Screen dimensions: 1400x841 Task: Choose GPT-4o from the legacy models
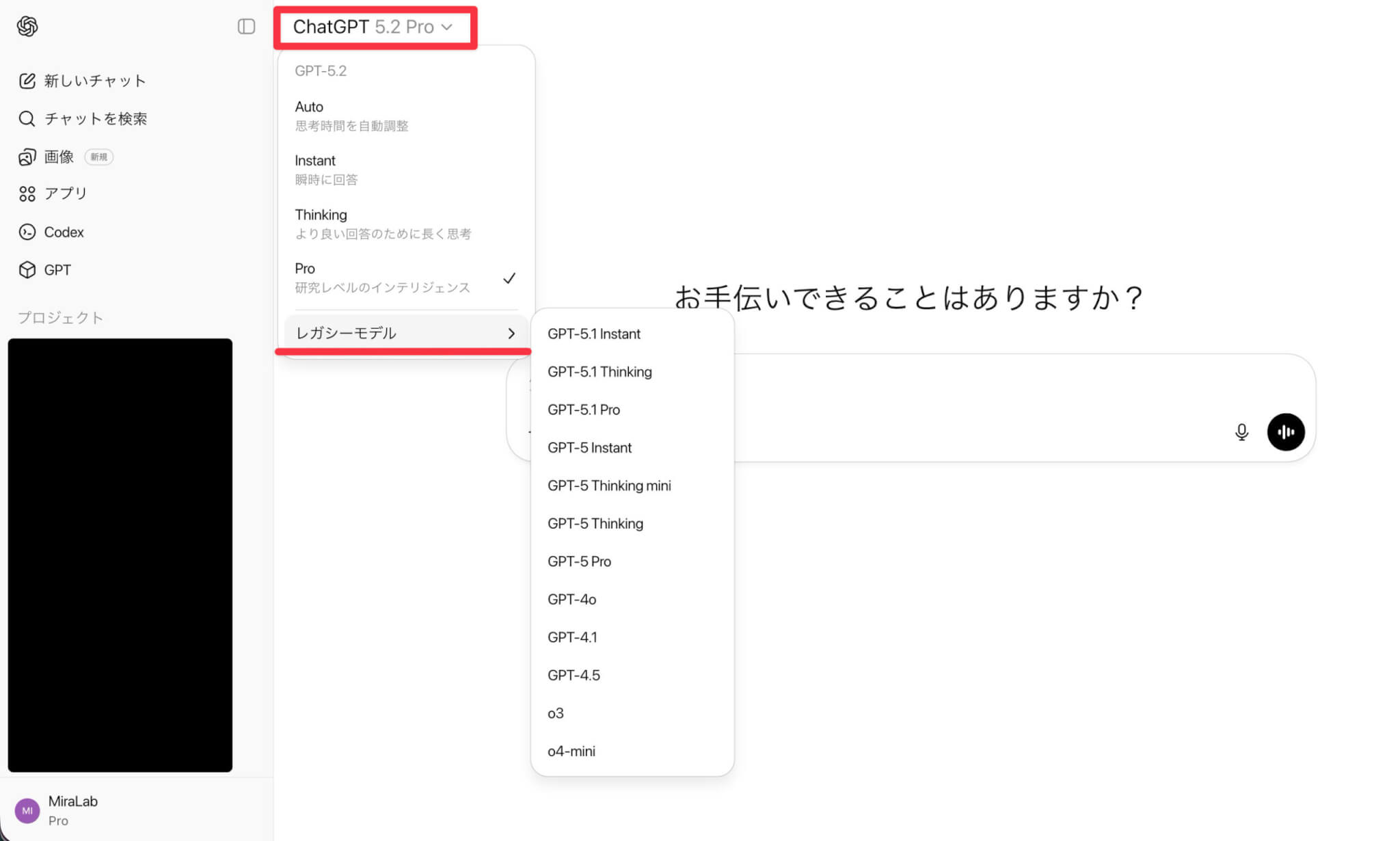571,600
